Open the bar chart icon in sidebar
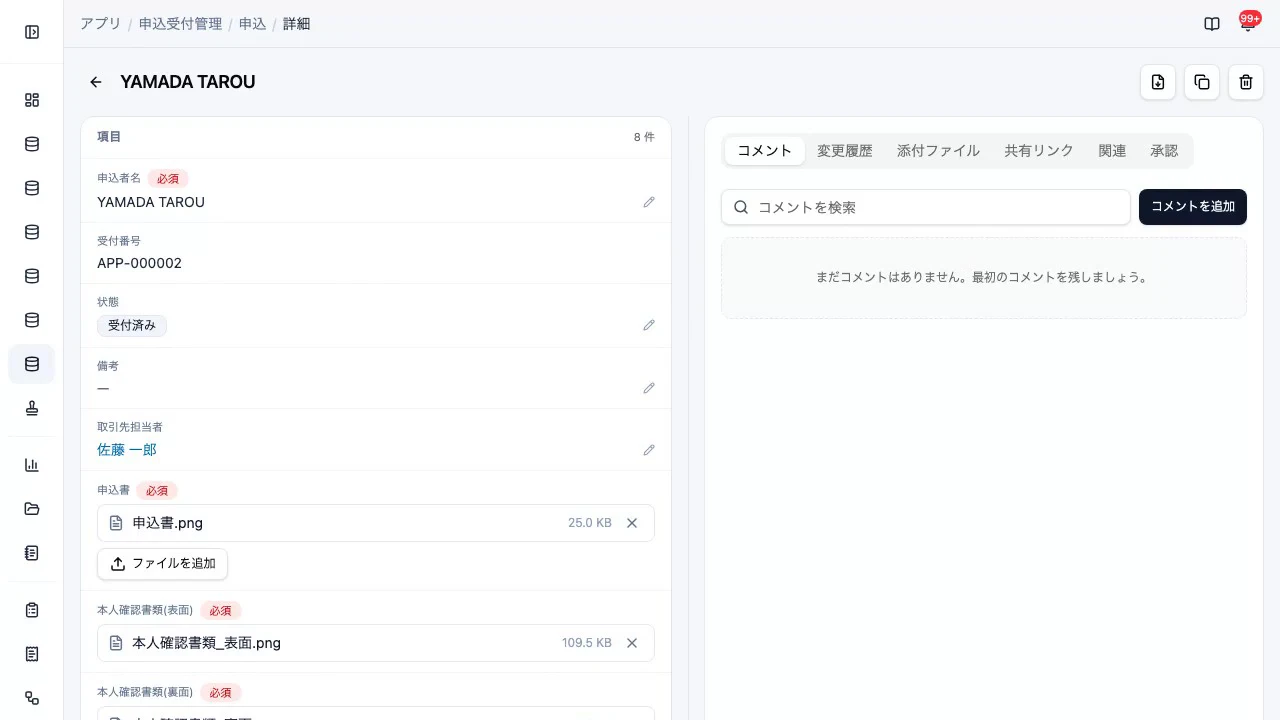Screen dimensions: 1280x720 (32, 465)
